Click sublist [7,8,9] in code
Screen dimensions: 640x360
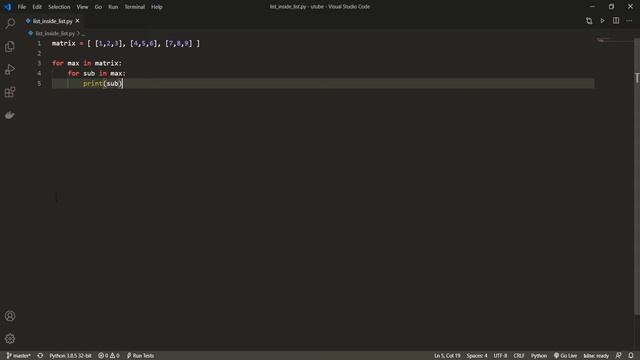pos(179,43)
